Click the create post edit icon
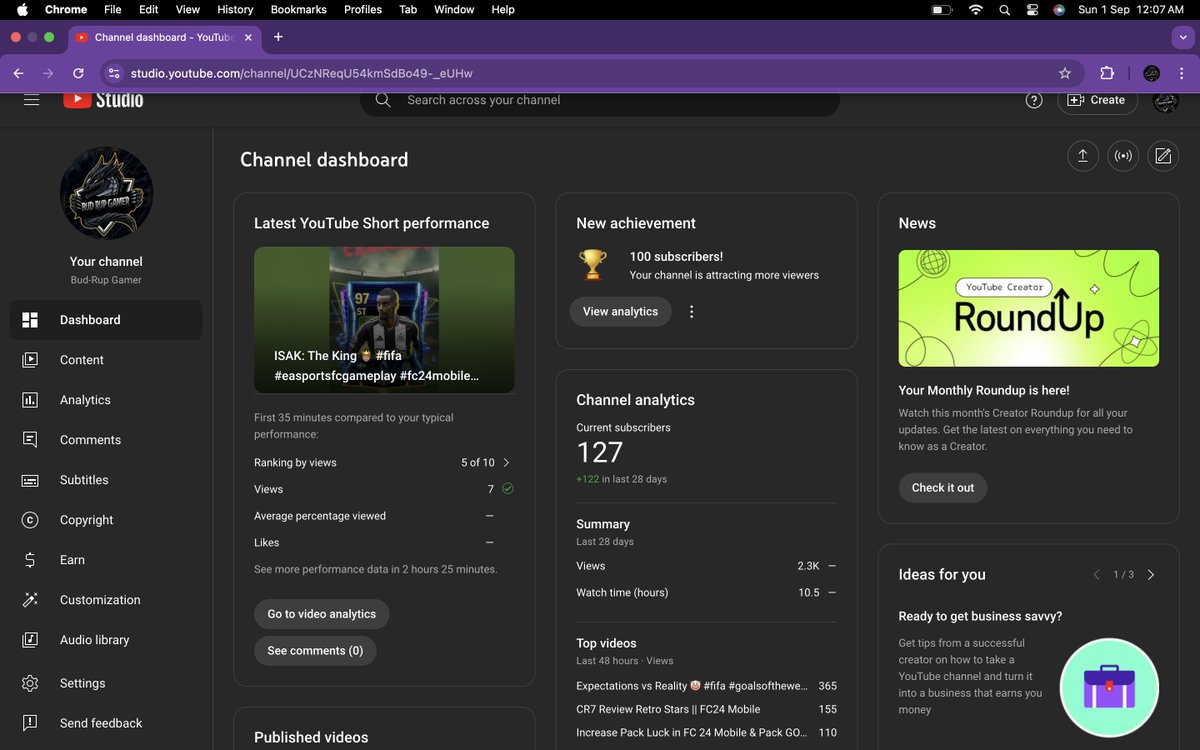 pos(1163,156)
